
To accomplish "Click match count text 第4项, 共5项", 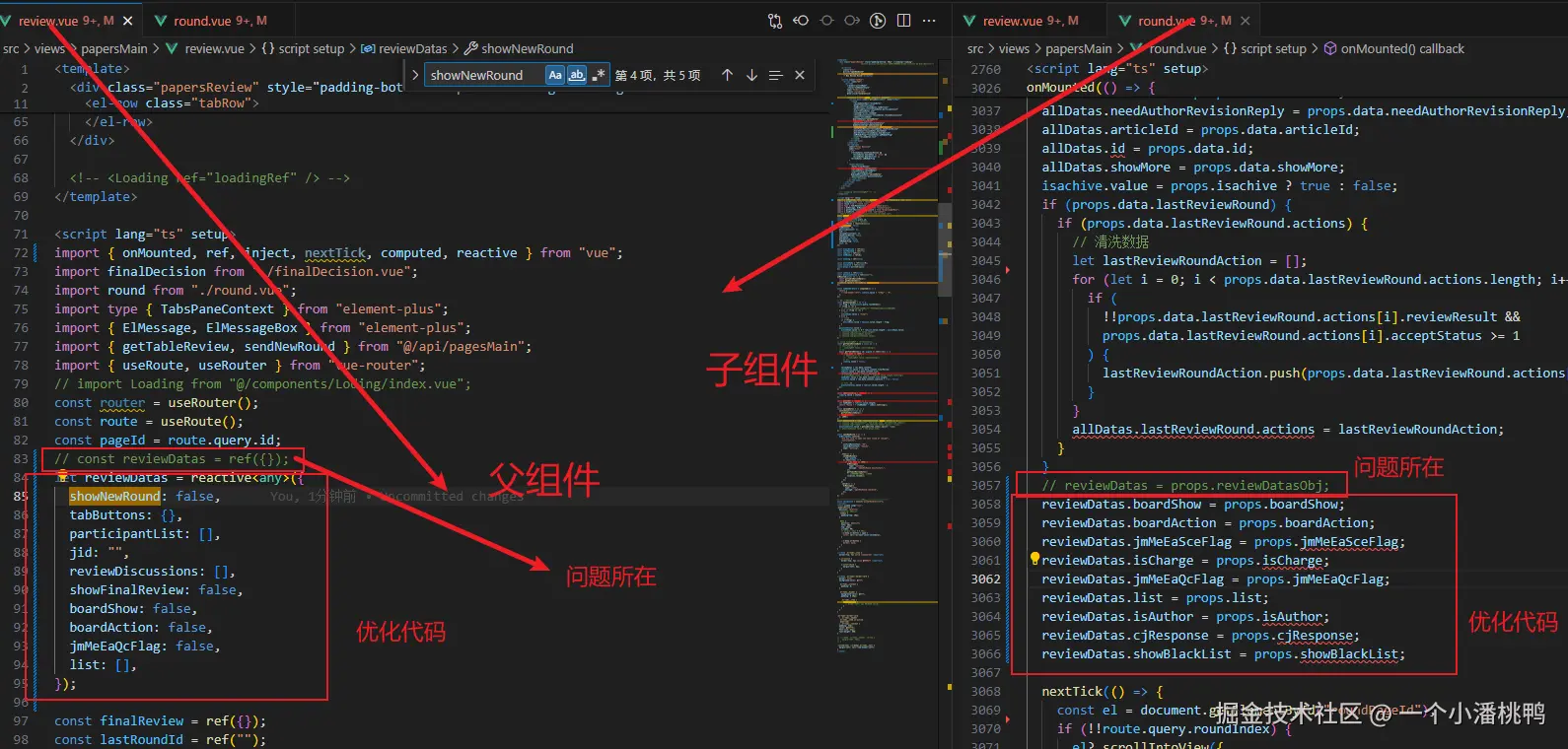I will (658, 75).
